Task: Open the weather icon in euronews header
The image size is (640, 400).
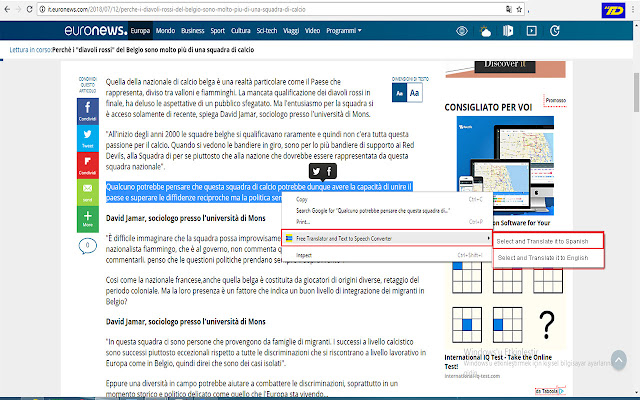Action: [x=485, y=31]
